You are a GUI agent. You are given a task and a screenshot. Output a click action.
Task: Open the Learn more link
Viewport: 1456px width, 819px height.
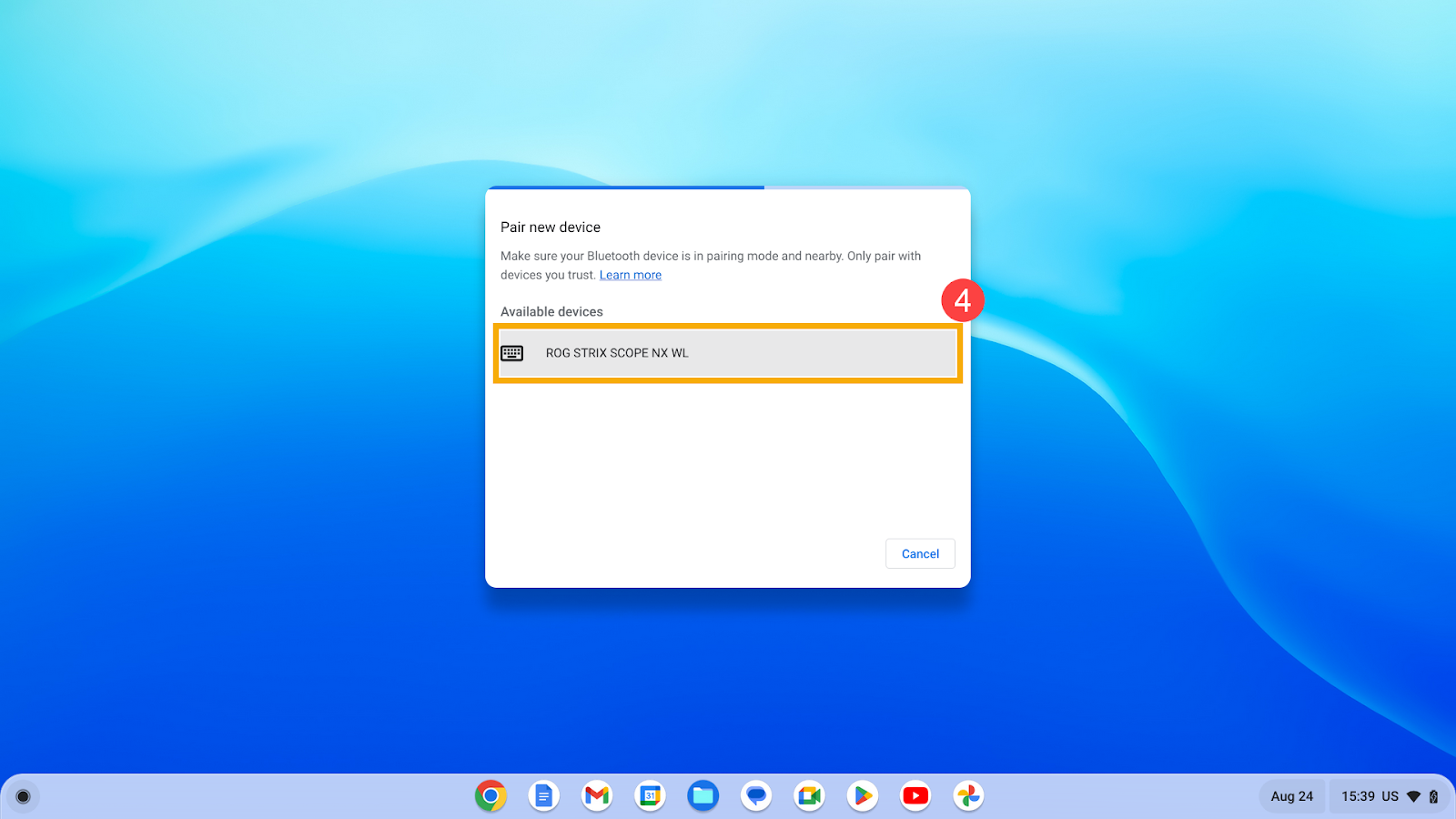point(631,275)
